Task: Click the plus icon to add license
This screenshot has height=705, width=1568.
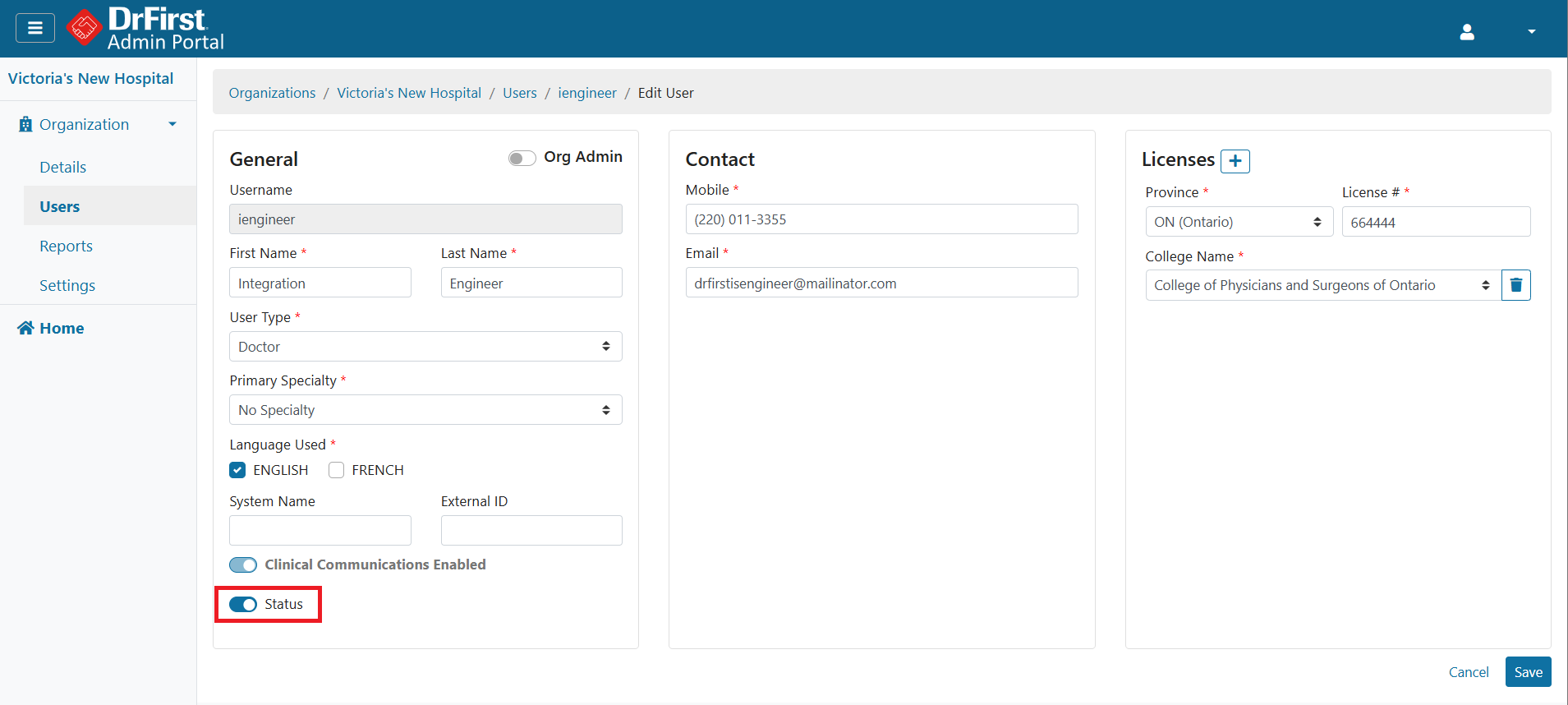Action: (1235, 161)
